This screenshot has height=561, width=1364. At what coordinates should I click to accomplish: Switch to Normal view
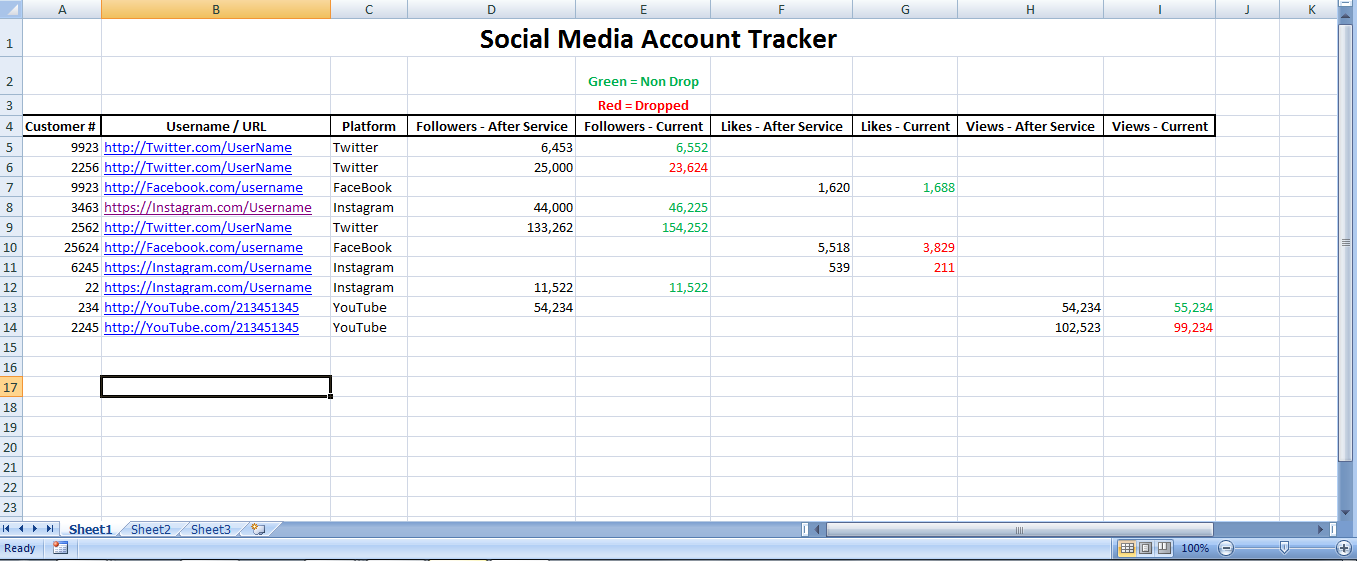1127,548
